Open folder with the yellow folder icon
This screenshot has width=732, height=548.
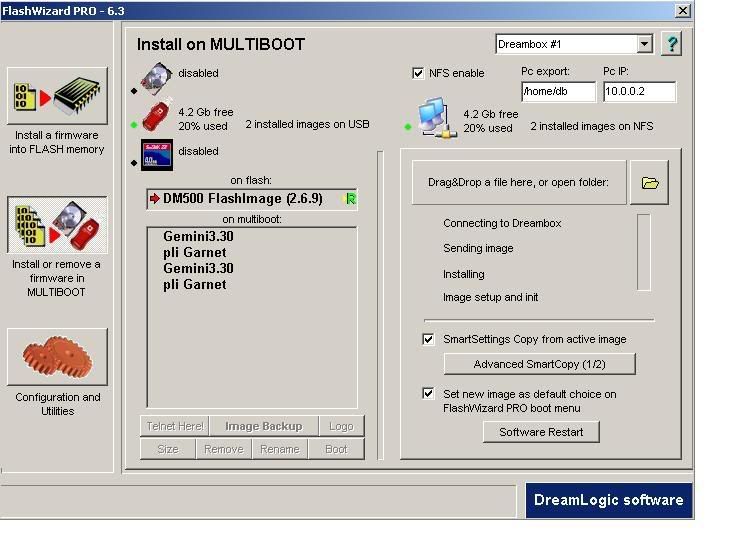tap(649, 183)
